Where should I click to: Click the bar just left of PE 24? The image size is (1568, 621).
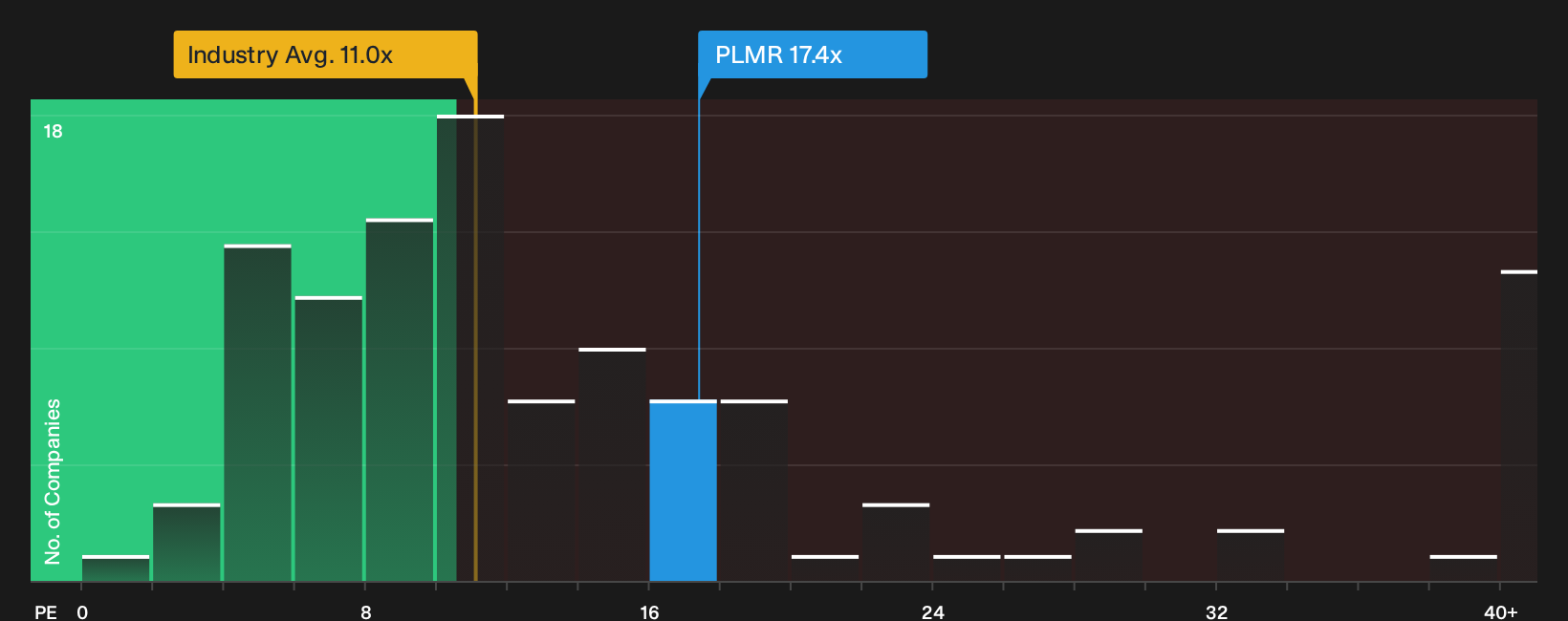[x=896, y=542]
